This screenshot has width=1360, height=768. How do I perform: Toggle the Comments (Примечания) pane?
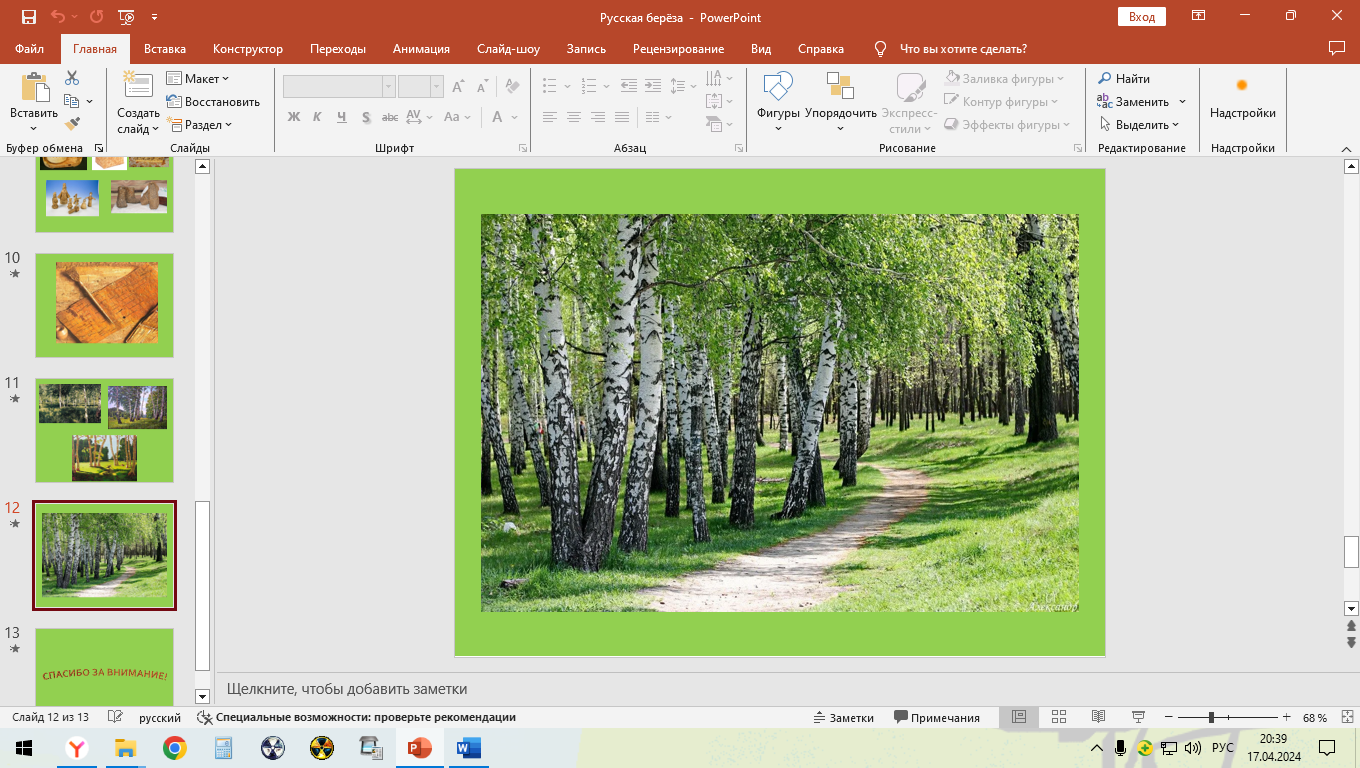[937, 717]
